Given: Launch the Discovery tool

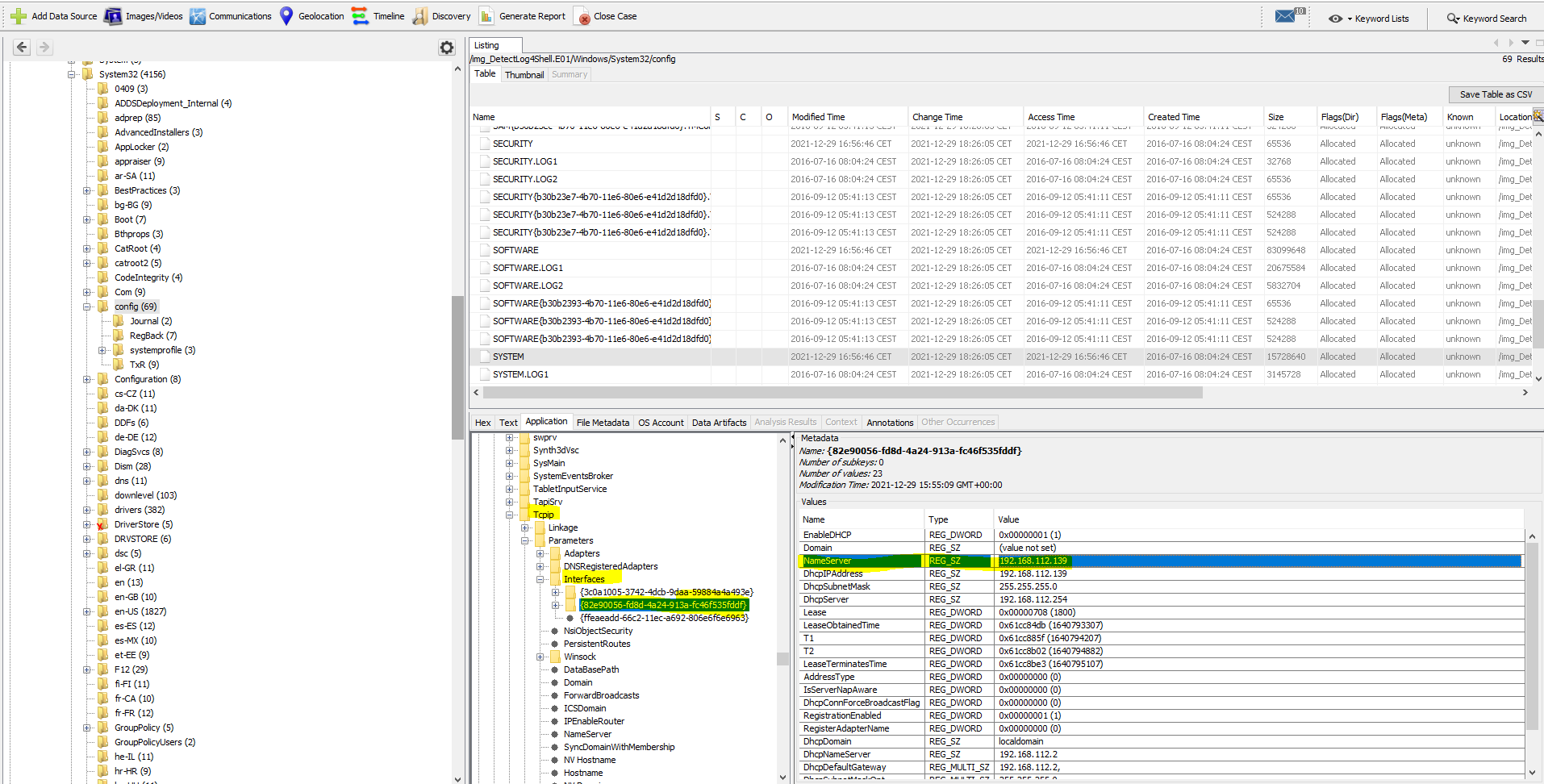Looking at the screenshot, I should point(441,16).
